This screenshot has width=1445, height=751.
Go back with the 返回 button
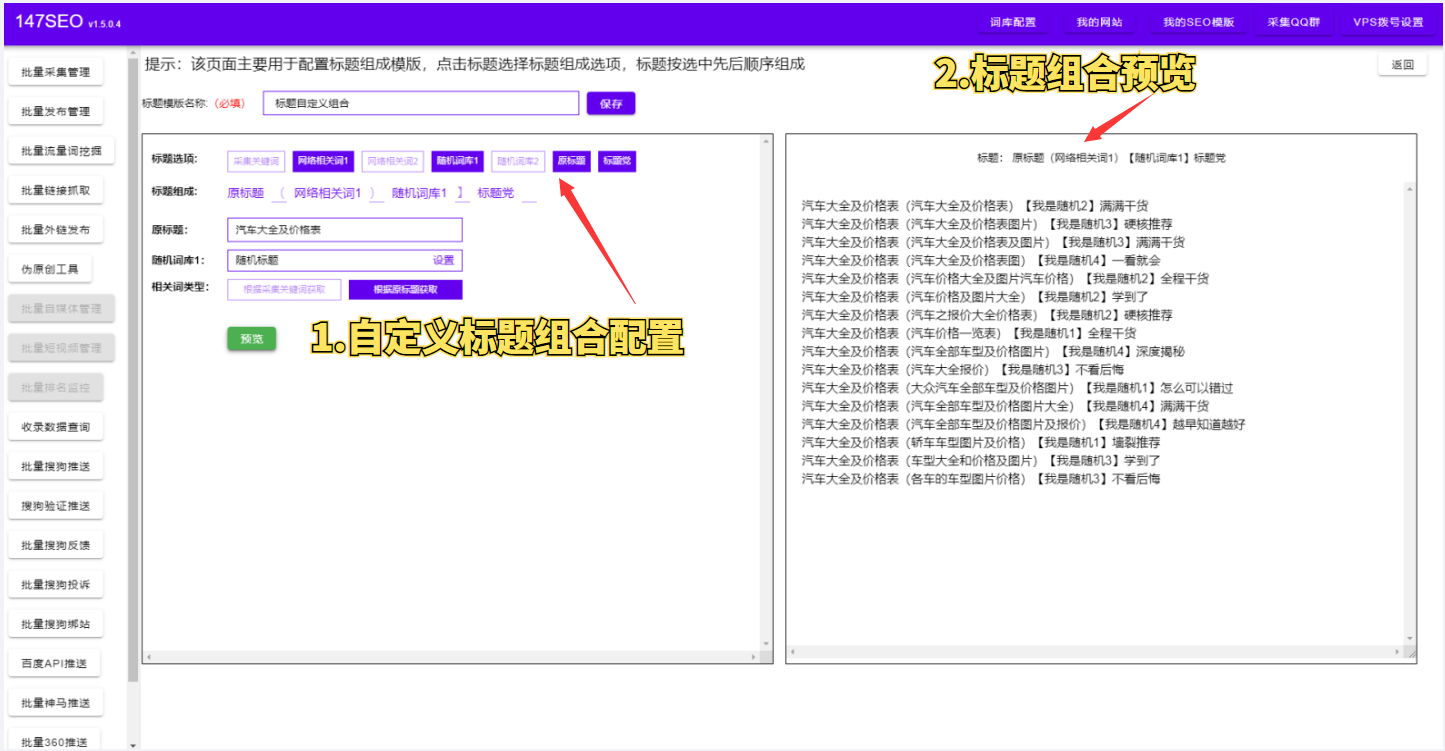point(1402,65)
